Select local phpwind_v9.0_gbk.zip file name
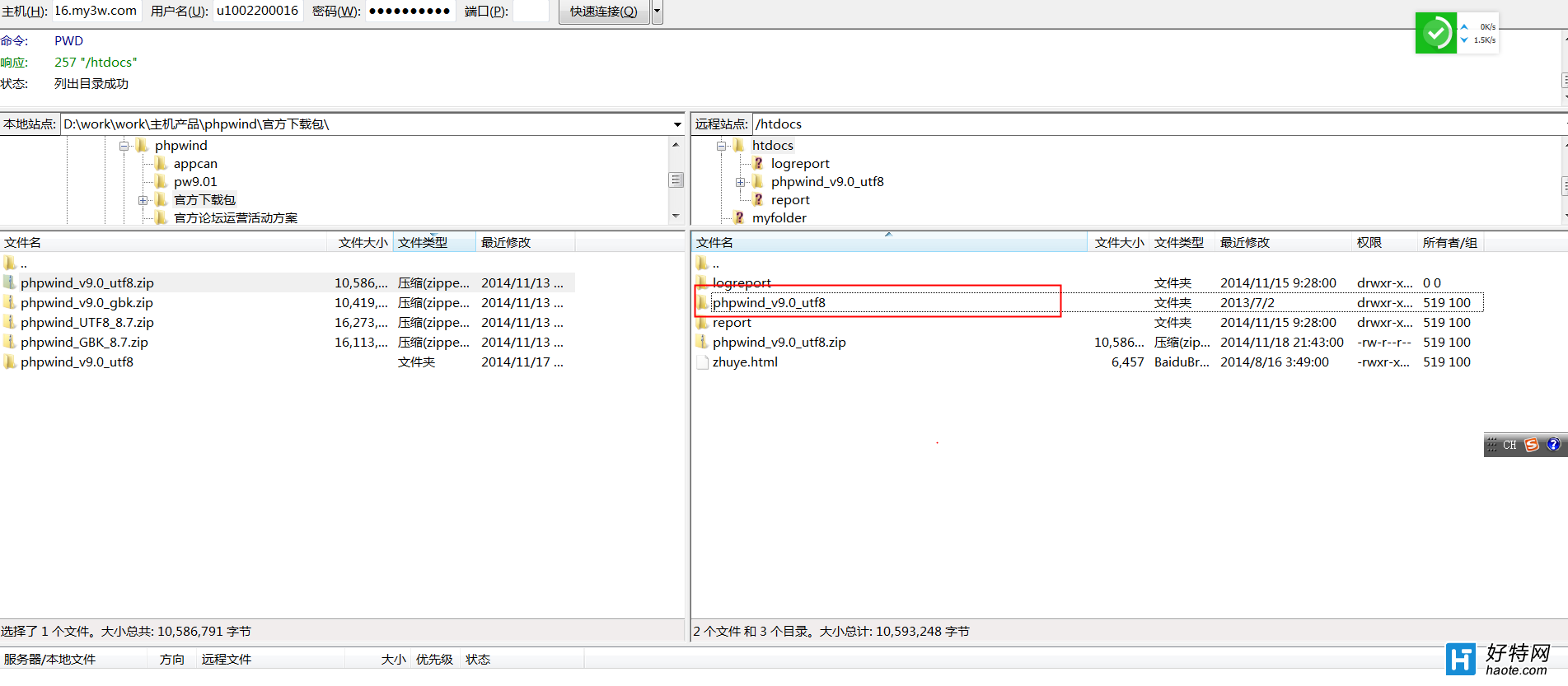 [87, 302]
